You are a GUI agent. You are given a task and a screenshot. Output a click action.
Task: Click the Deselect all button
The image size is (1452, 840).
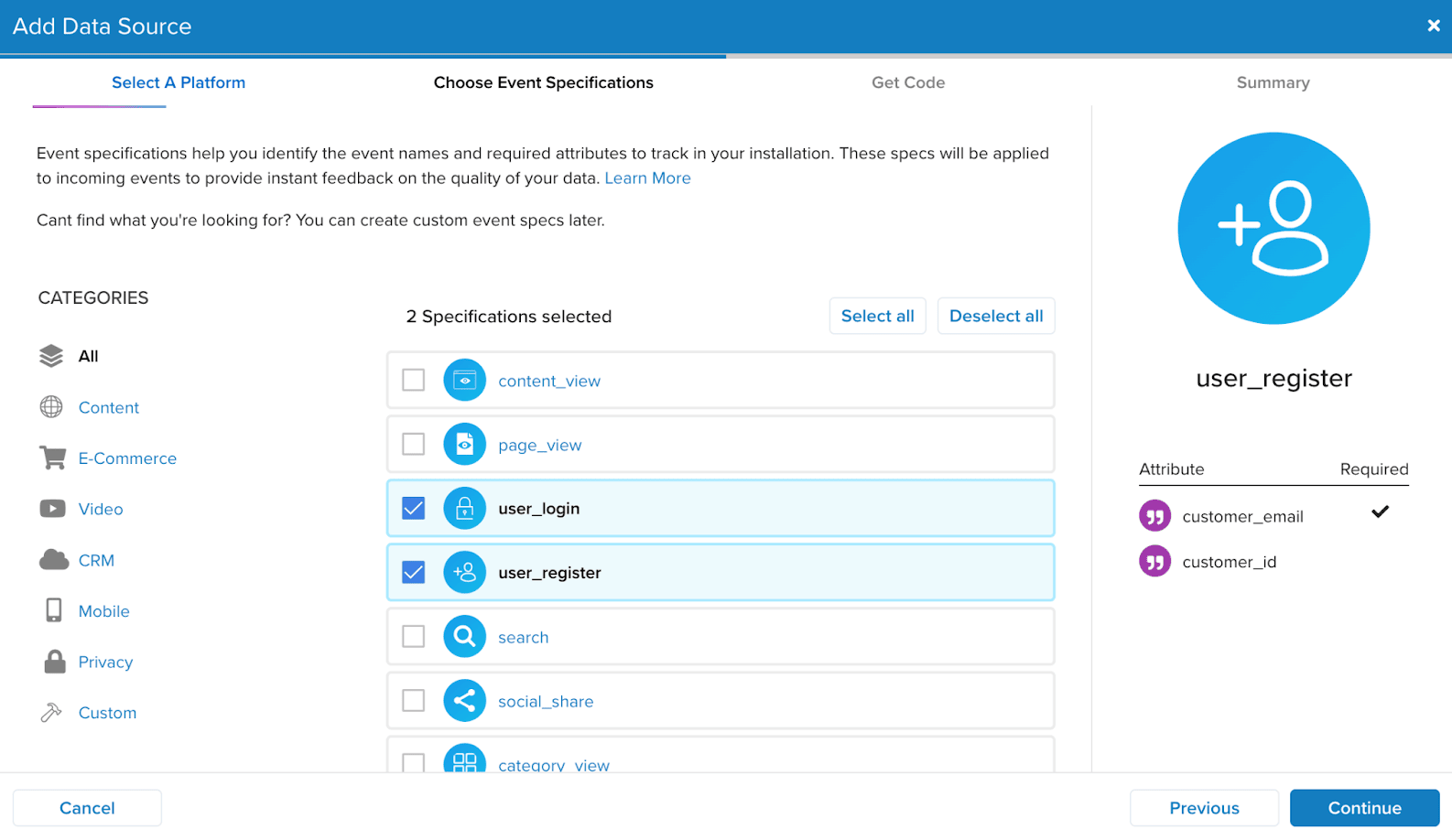(x=995, y=316)
